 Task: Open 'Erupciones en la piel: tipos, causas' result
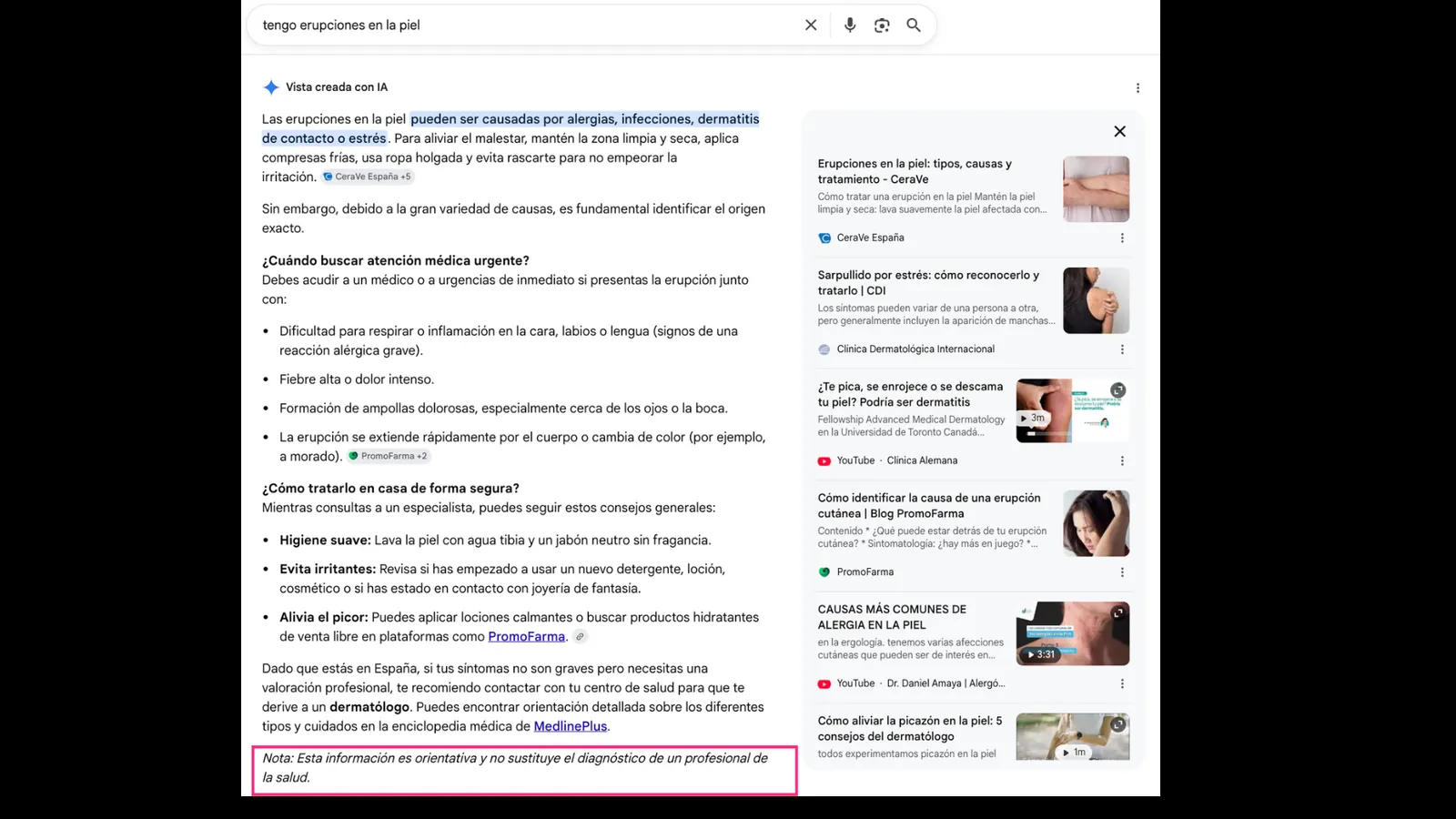915,171
